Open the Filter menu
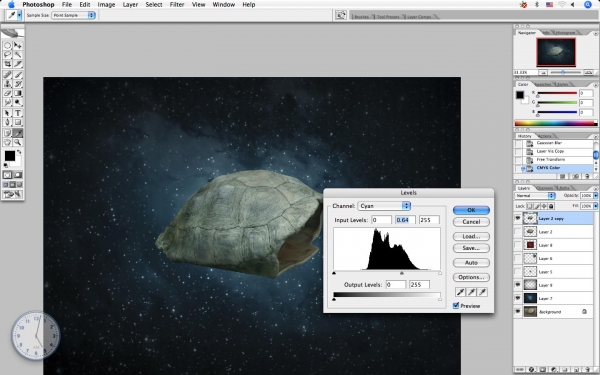Screen dimensions: 600x375 pos(177,5)
